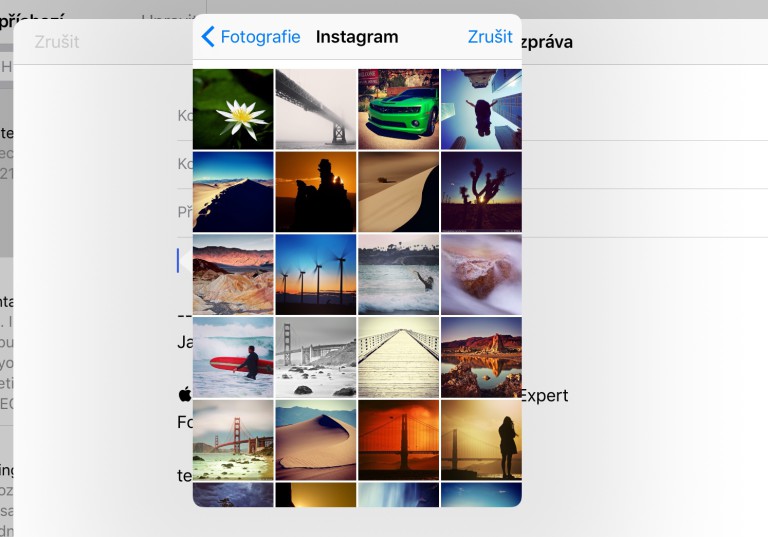Select the Joshua tree silhouette photo

481,192
